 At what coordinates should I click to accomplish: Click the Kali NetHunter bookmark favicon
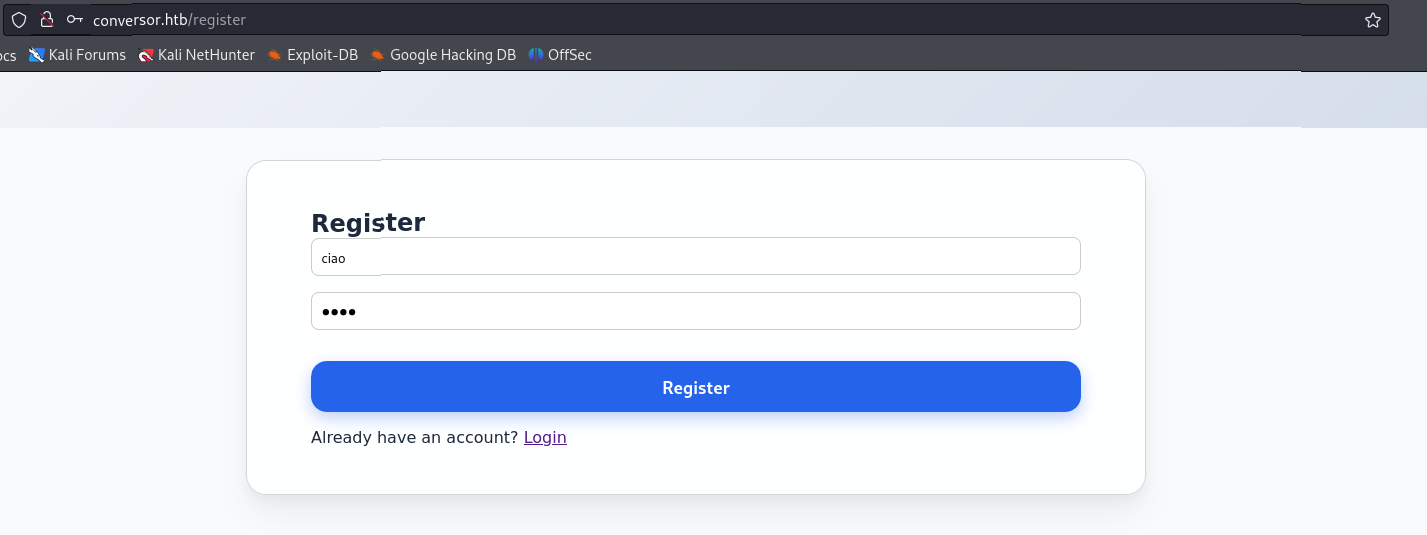(x=146, y=55)
